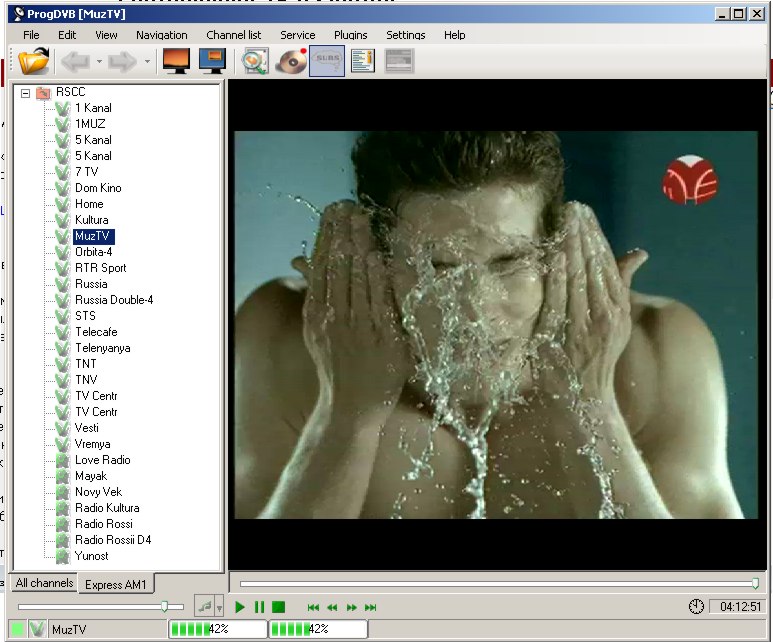773x642 pixels.
Task: Click the blue-screen monitor toolbar icon
Action: pyautogui.click(x=212, y=62)
